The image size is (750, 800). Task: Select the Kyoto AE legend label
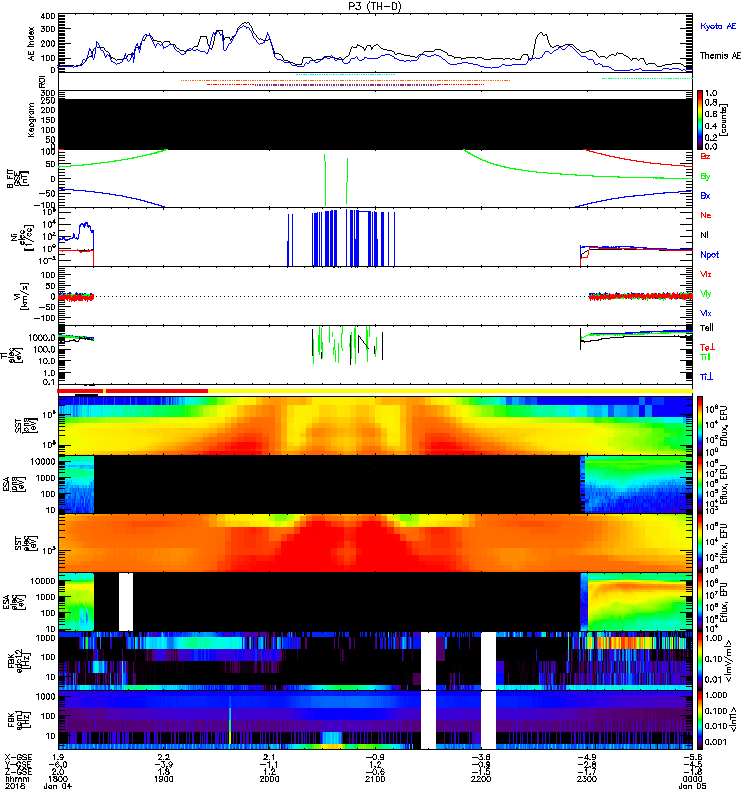point(718,26)
